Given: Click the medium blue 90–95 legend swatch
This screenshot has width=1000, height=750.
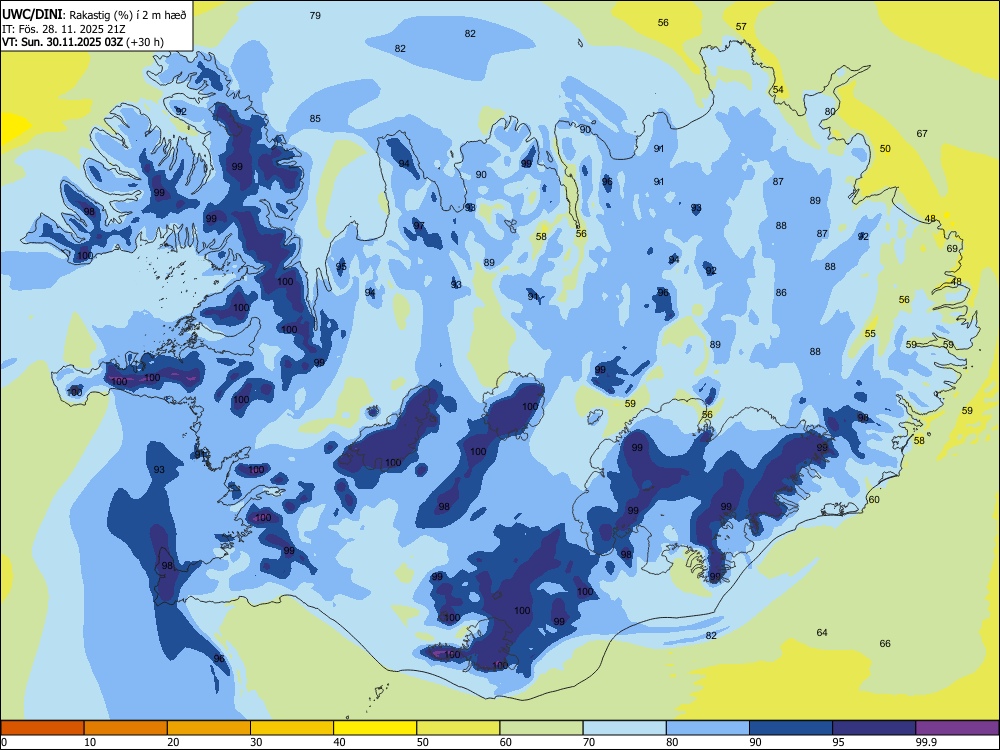Looking at the screenshot, I should click(791, 728).
